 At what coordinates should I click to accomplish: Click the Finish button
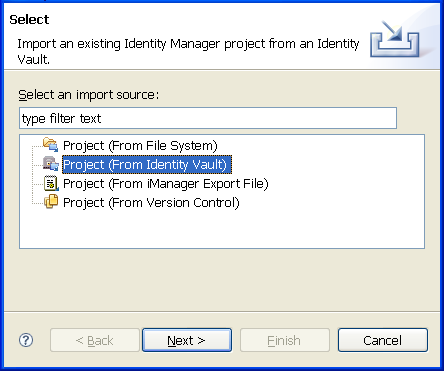pyautogui.click(x=285, y=340)
